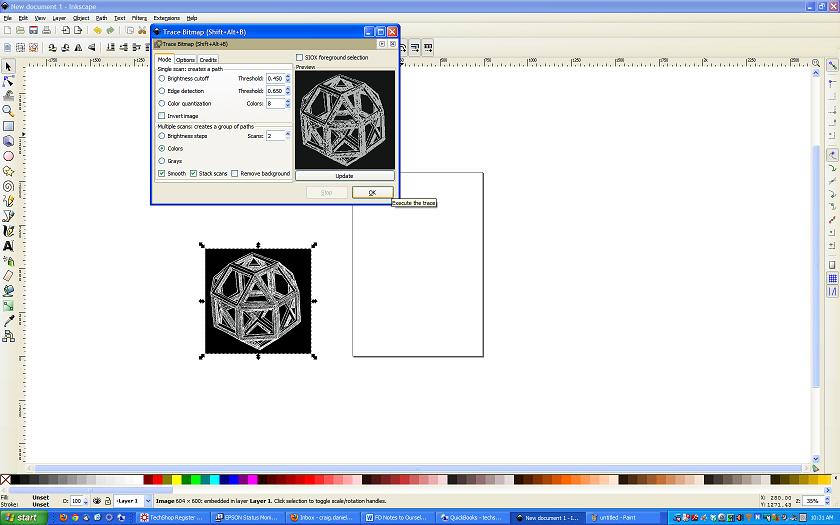Click the Update preview button
This screenshot has height=525, width=840.
coord(344,176)
